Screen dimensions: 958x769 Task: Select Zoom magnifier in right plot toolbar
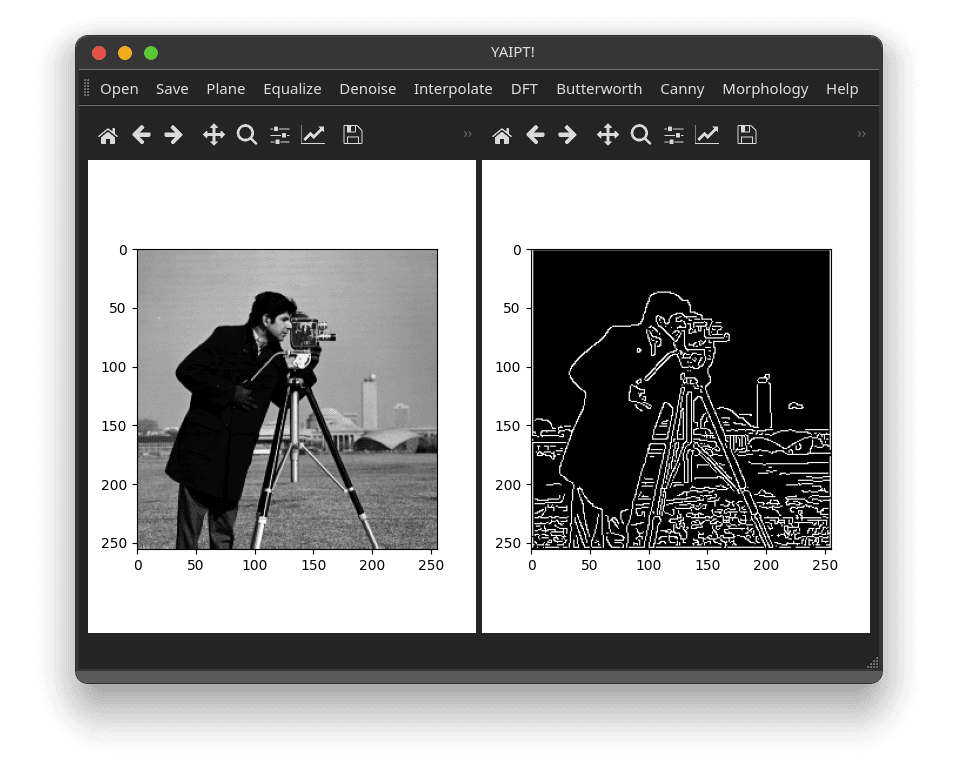point(641,135)
